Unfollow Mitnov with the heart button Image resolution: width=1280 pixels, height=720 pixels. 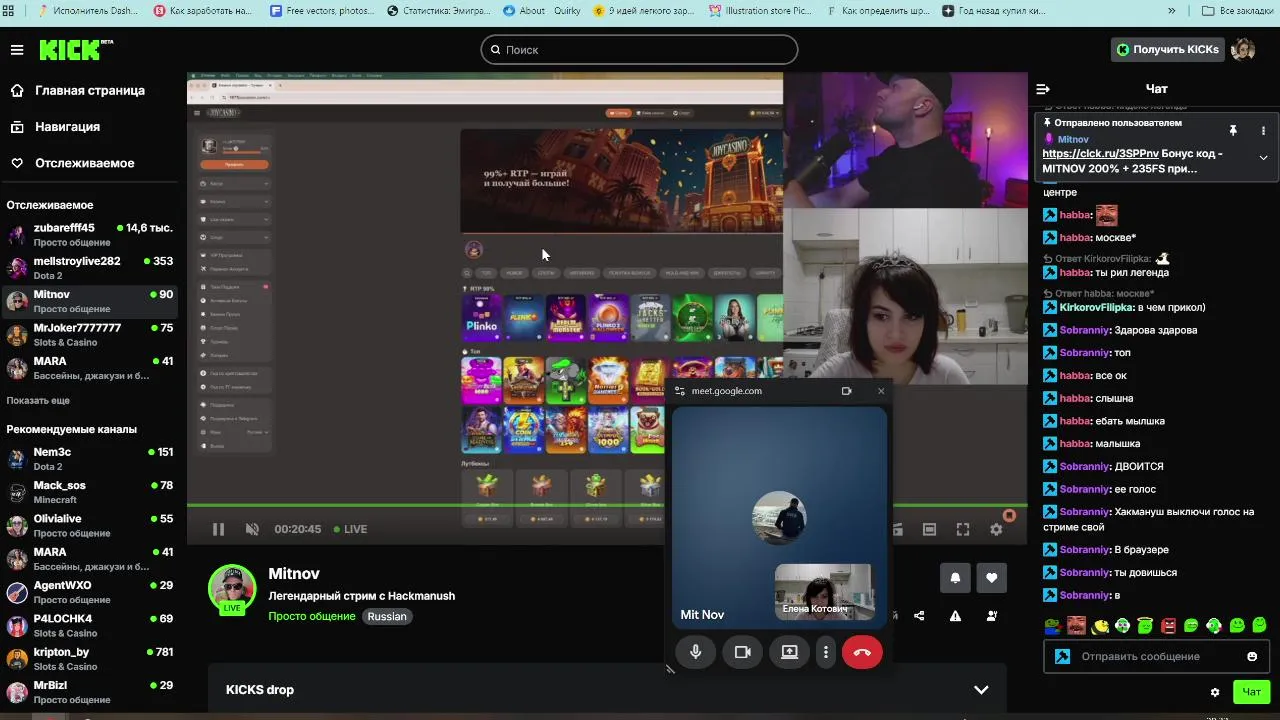click(991, 577)
